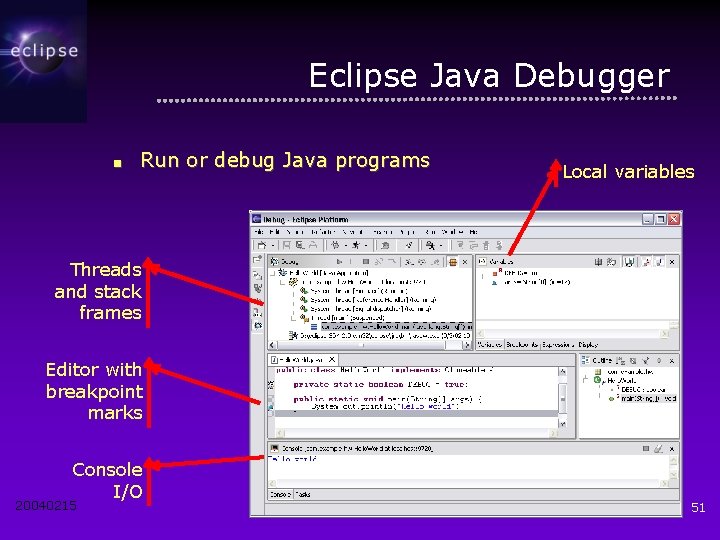Click the Run toolbar icon
The height and width of the screenshot is (540, 720).
coord(355,245)
